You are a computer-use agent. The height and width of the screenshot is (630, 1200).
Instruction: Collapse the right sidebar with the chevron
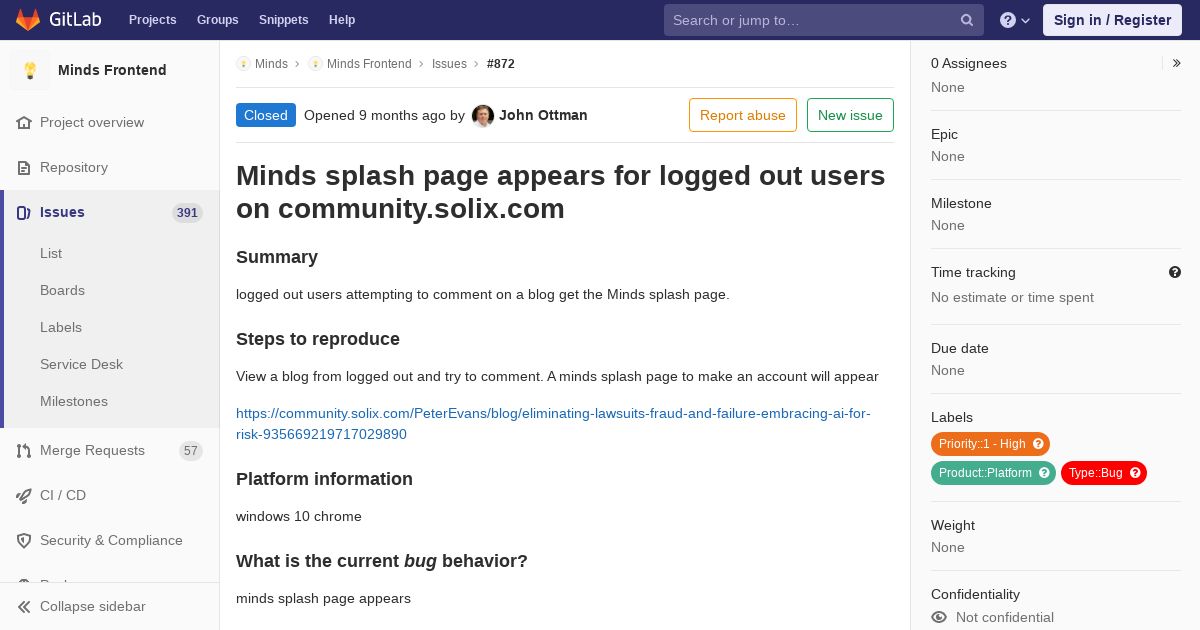point(1177,63)
